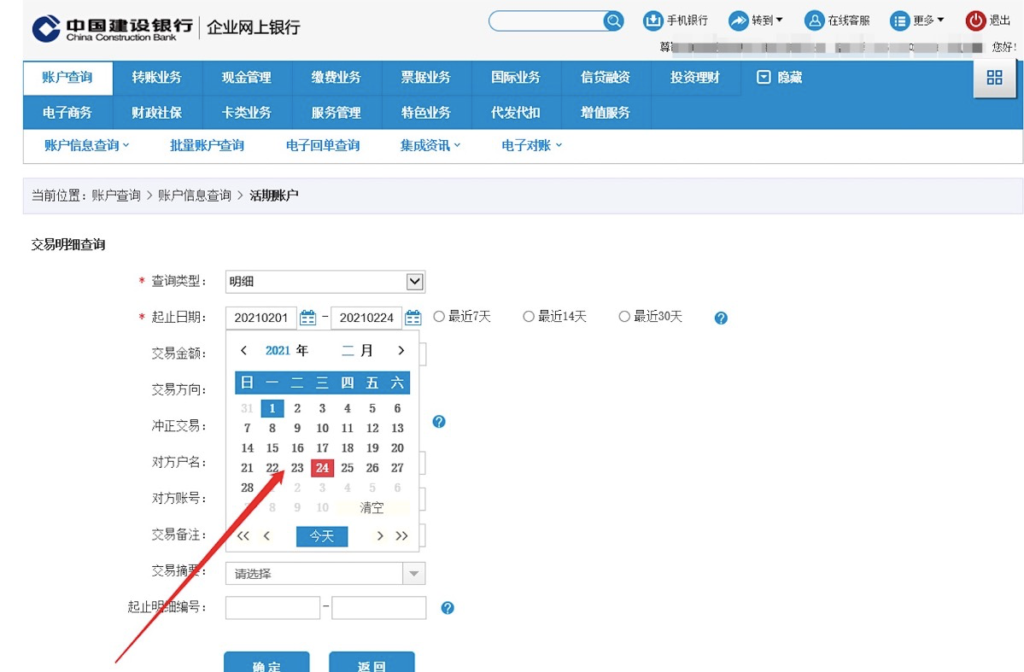Open mobile banking (手机银行) icon
The width and height of the screenshot is (1024, 672).
click(652, 21)
